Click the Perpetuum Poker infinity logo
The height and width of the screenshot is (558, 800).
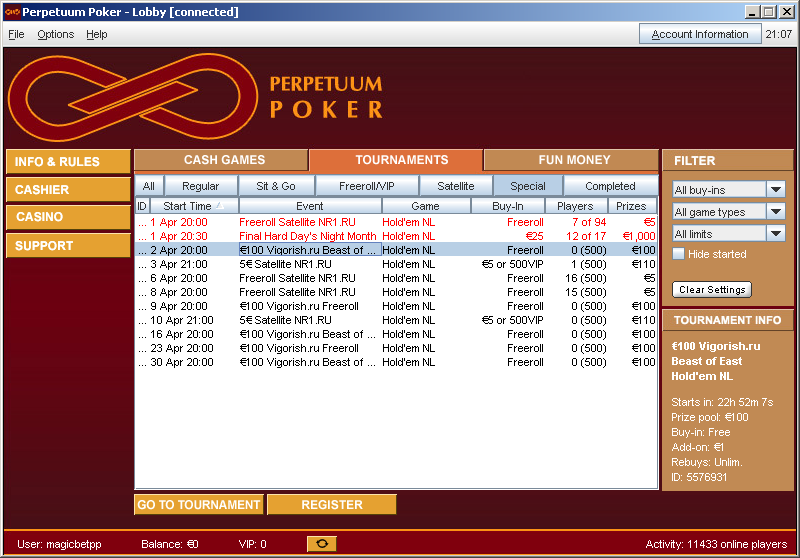click(133, 98)
